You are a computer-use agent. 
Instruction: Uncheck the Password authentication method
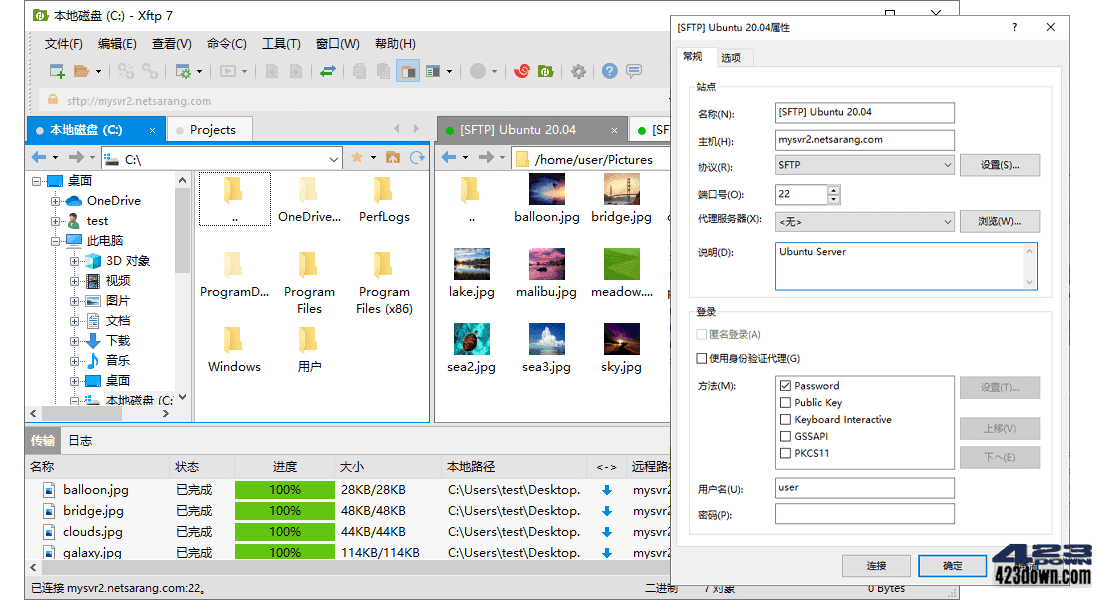(783, 386)
